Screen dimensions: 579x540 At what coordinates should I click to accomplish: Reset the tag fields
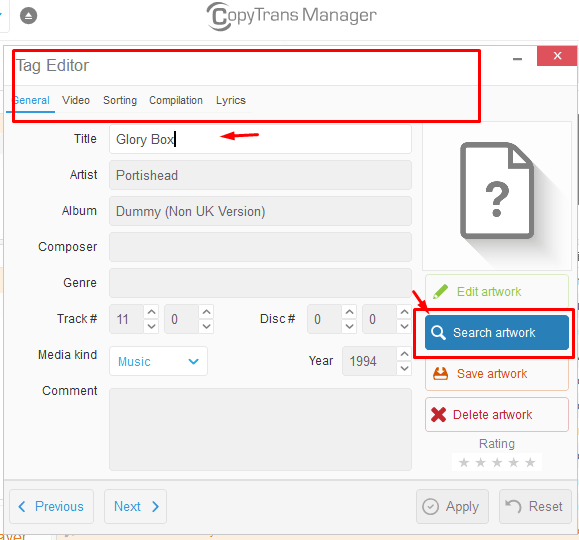535,506
